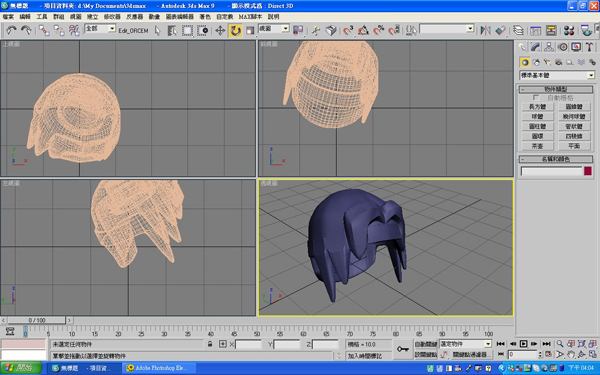Click the highlighted Select and Rotate tool

pos(235,30)
